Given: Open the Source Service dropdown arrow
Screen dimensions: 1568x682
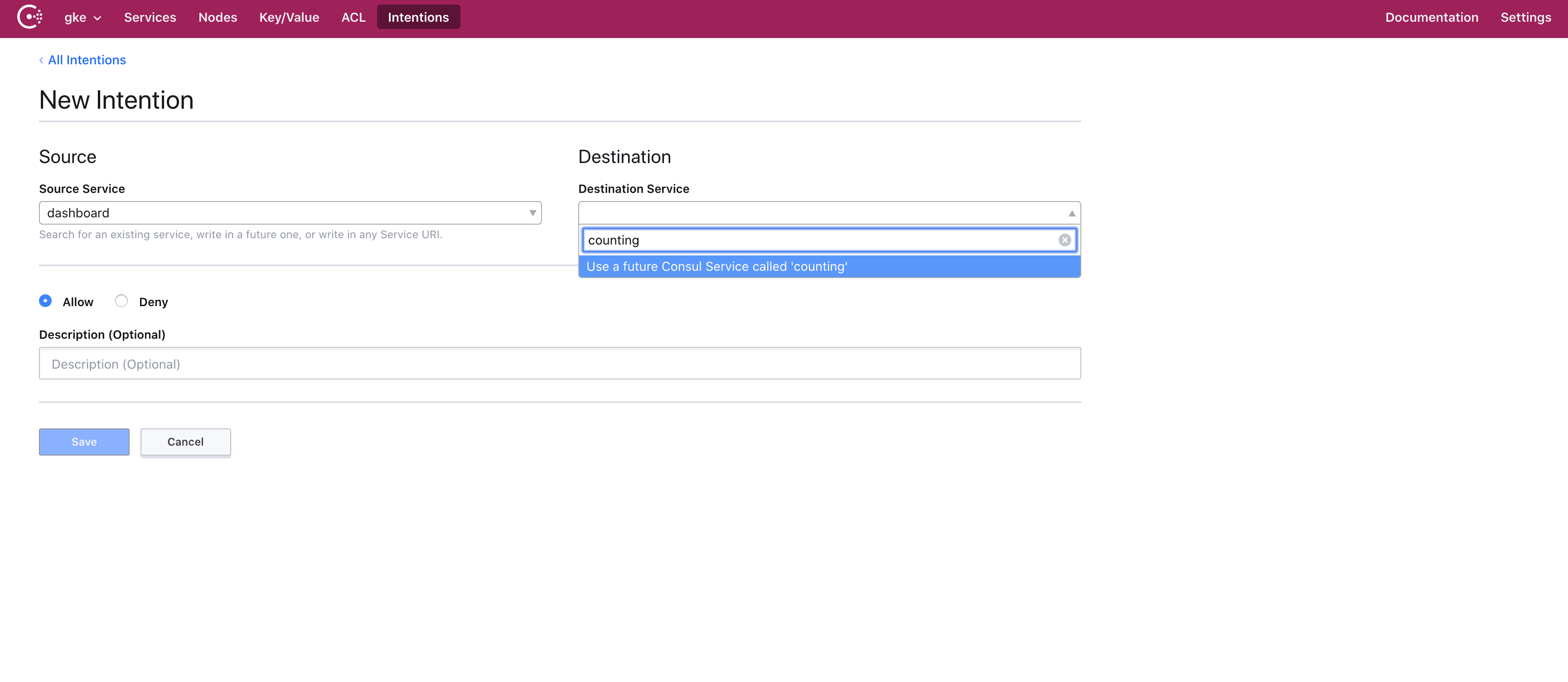Looking at the screenshot, I should tap(532, 213).
